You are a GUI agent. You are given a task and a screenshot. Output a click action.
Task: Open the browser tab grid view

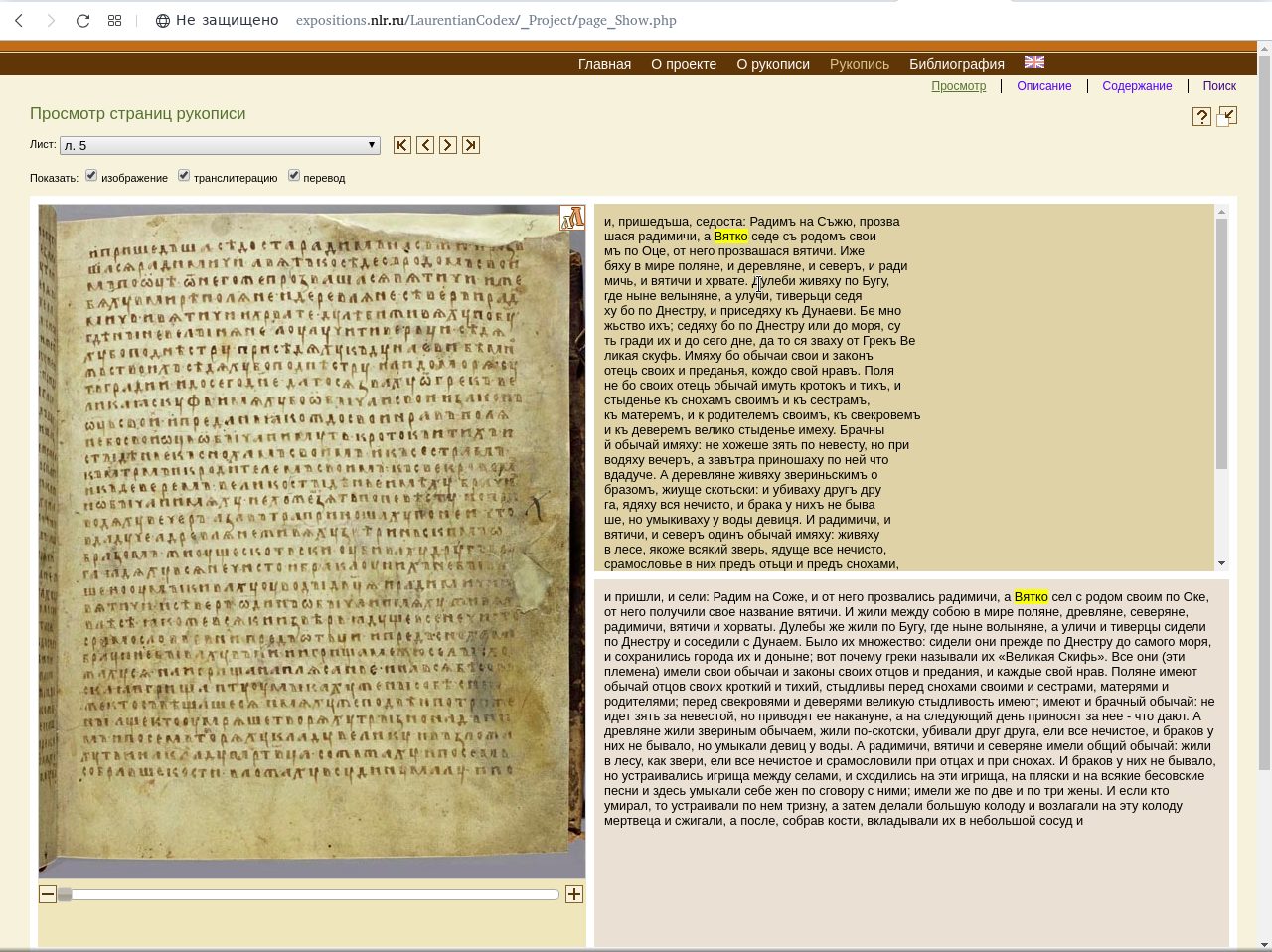(115, 20)
